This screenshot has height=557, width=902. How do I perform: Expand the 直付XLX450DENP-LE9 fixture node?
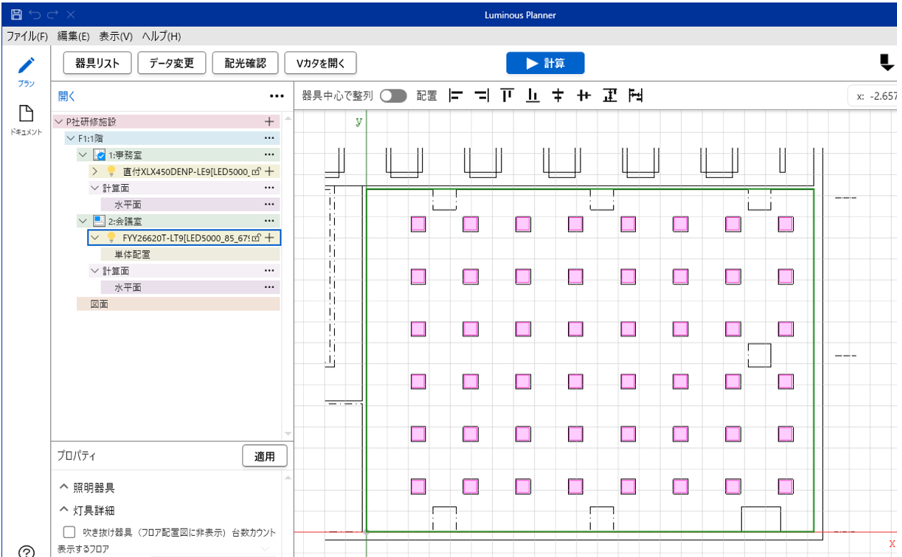[x=95, y=172]
